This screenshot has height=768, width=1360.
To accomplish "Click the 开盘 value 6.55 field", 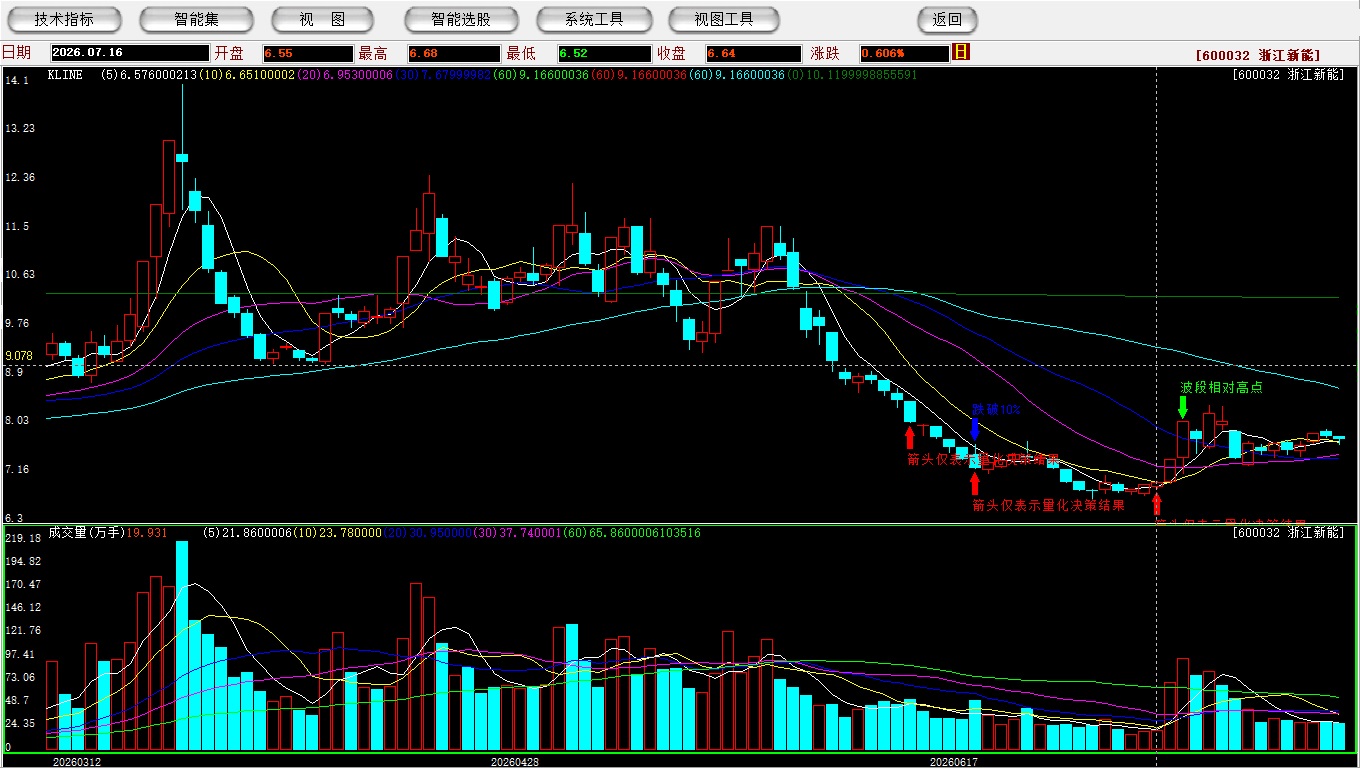I will pos(308,53).
